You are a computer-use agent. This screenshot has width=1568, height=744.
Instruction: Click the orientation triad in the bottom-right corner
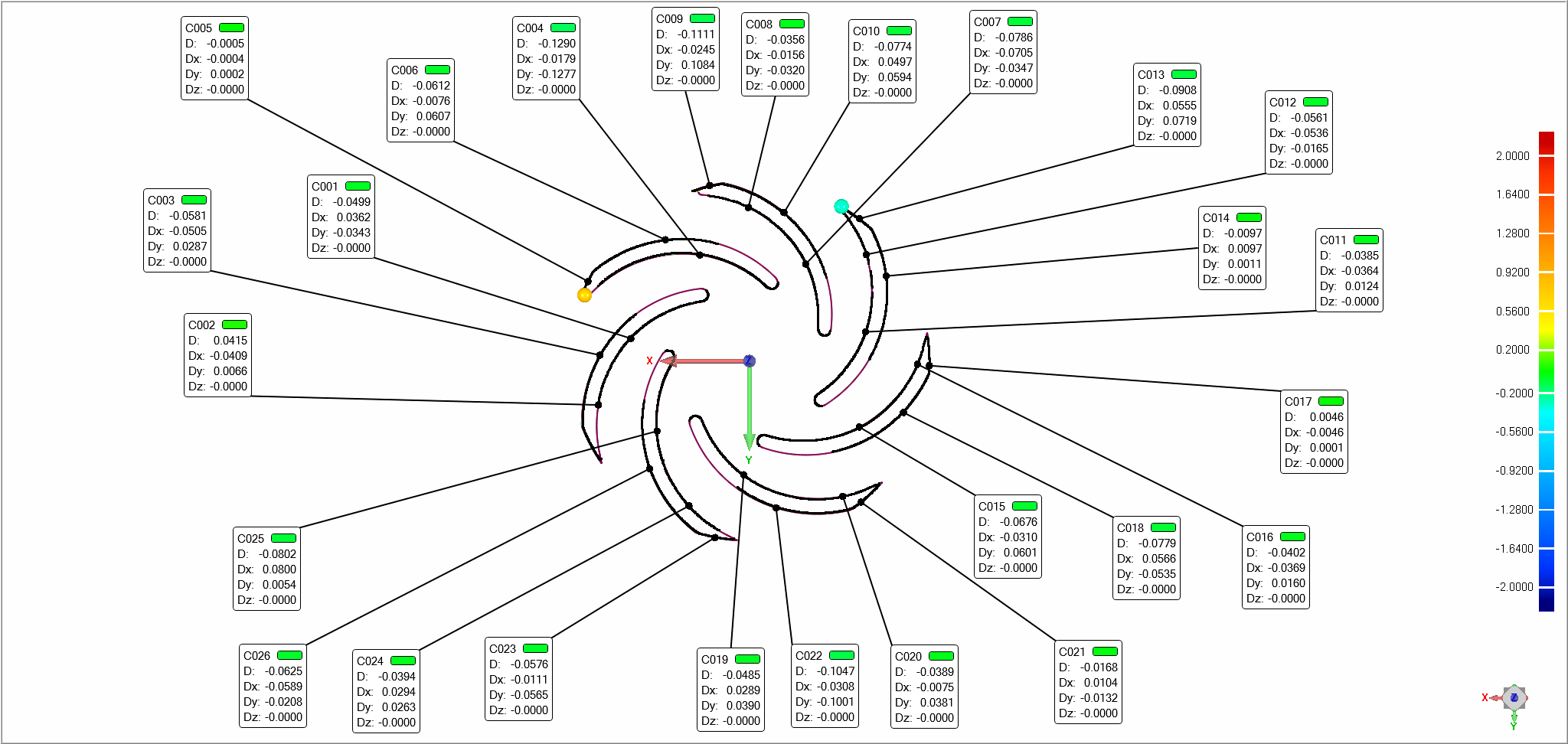click(1513, 698)
